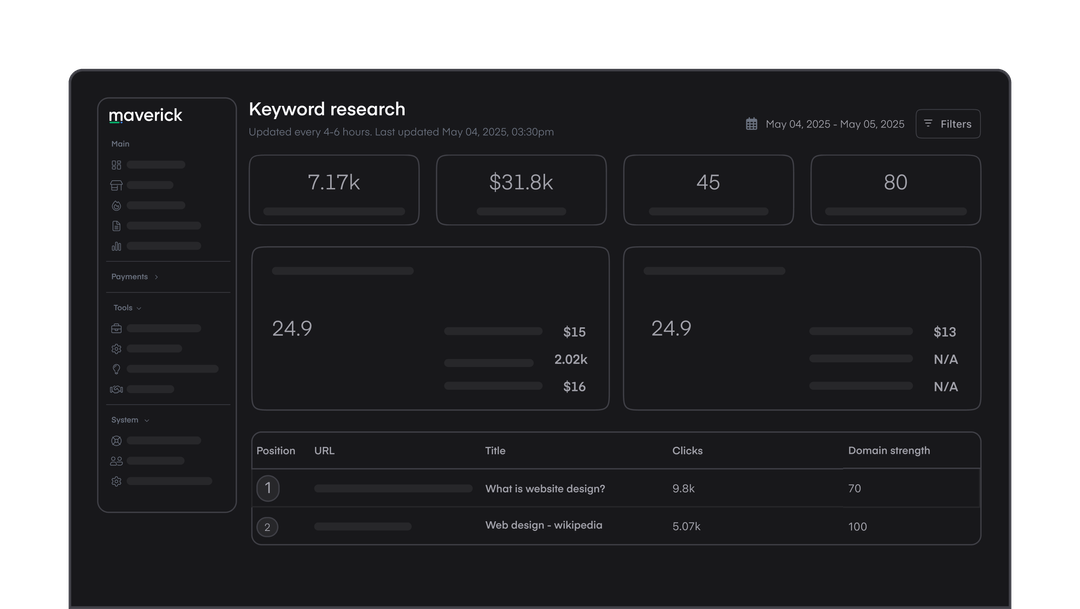The width and height of the screenshot is (1080, 609).
Task: Click the 45 stat card
Action: click(x=709, y=190)
